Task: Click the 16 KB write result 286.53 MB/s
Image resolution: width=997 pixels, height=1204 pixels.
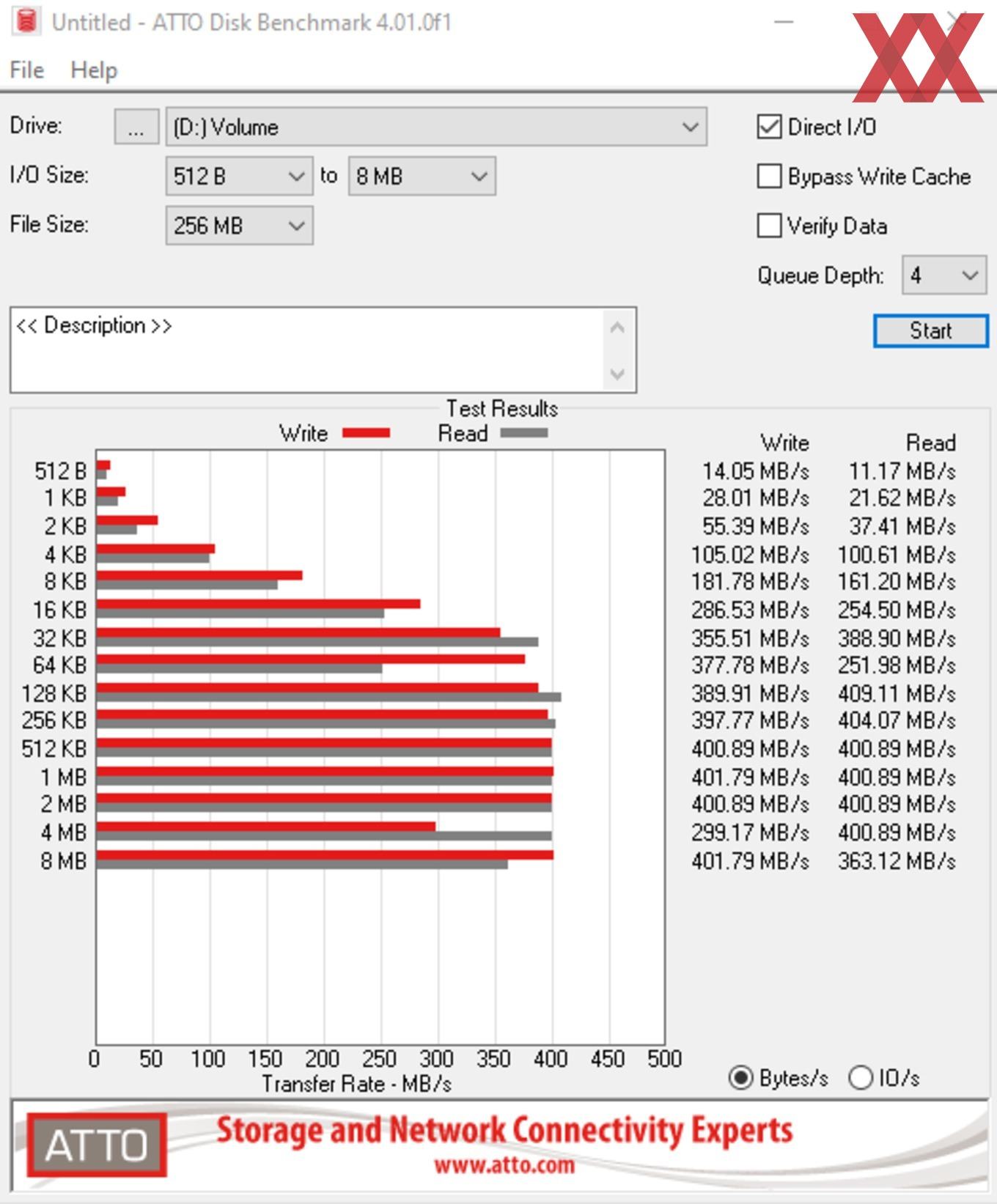Action: pos(750,610)
